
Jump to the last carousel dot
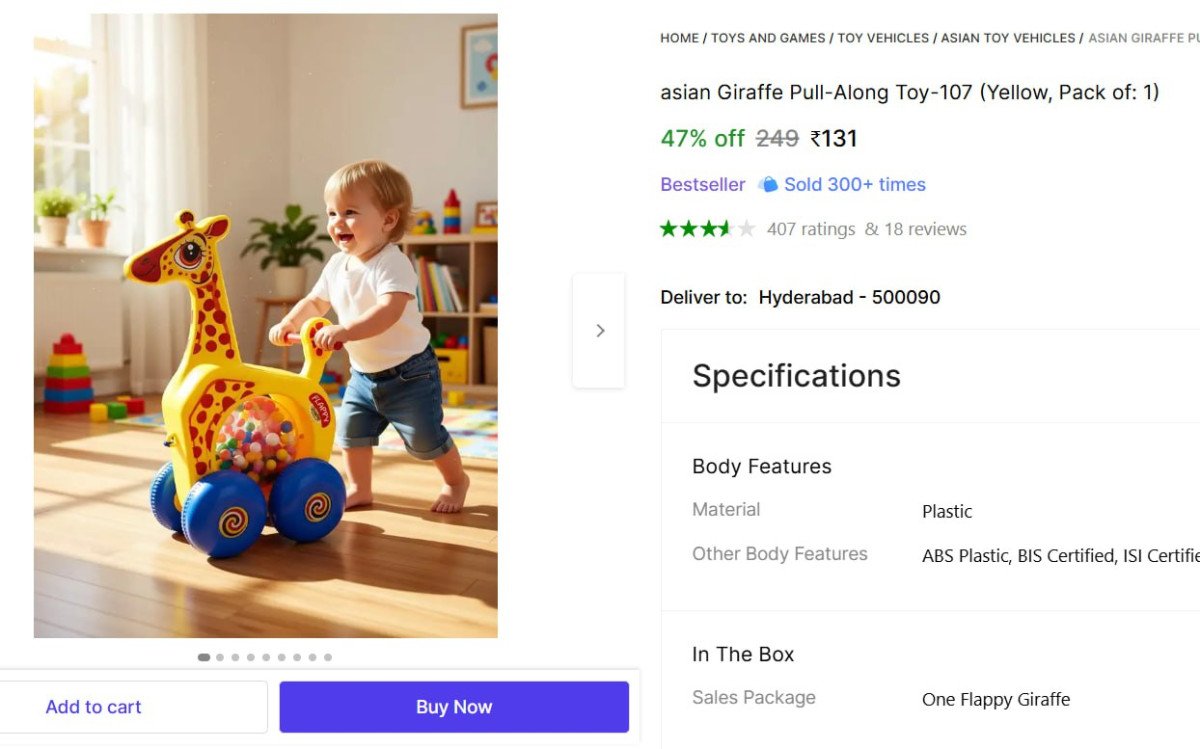328,657
